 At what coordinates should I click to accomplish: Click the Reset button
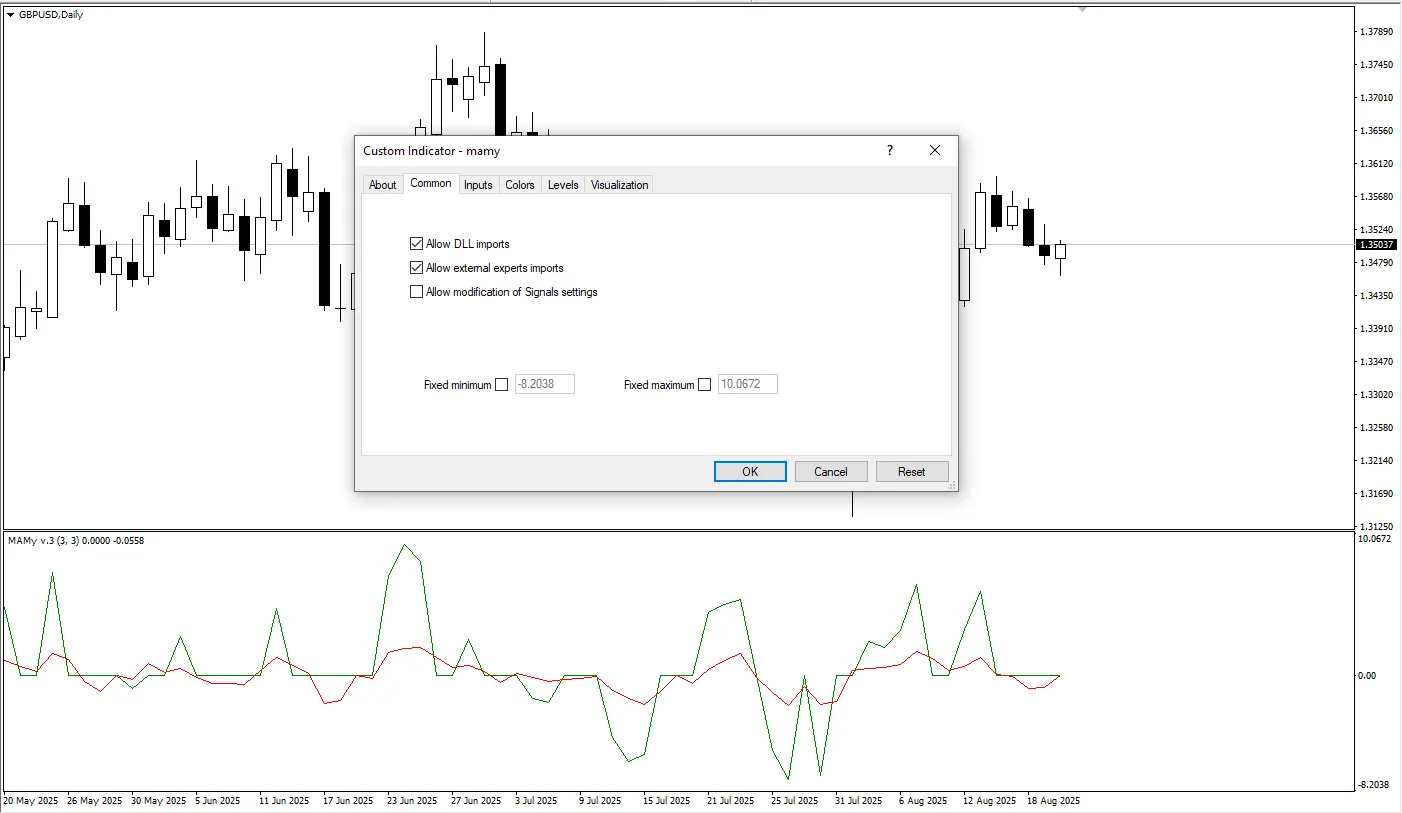coord(911,472)
